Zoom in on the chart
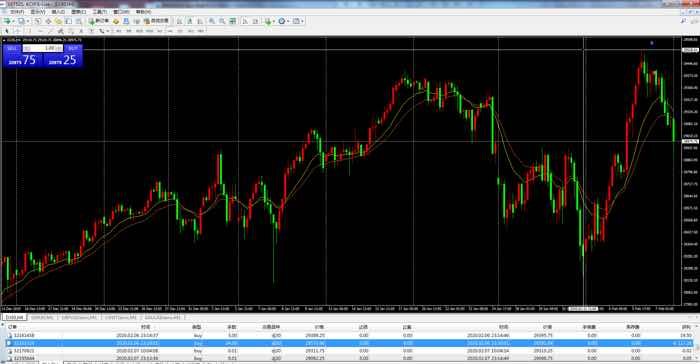The image size is (700, 364). pos(212,21)
